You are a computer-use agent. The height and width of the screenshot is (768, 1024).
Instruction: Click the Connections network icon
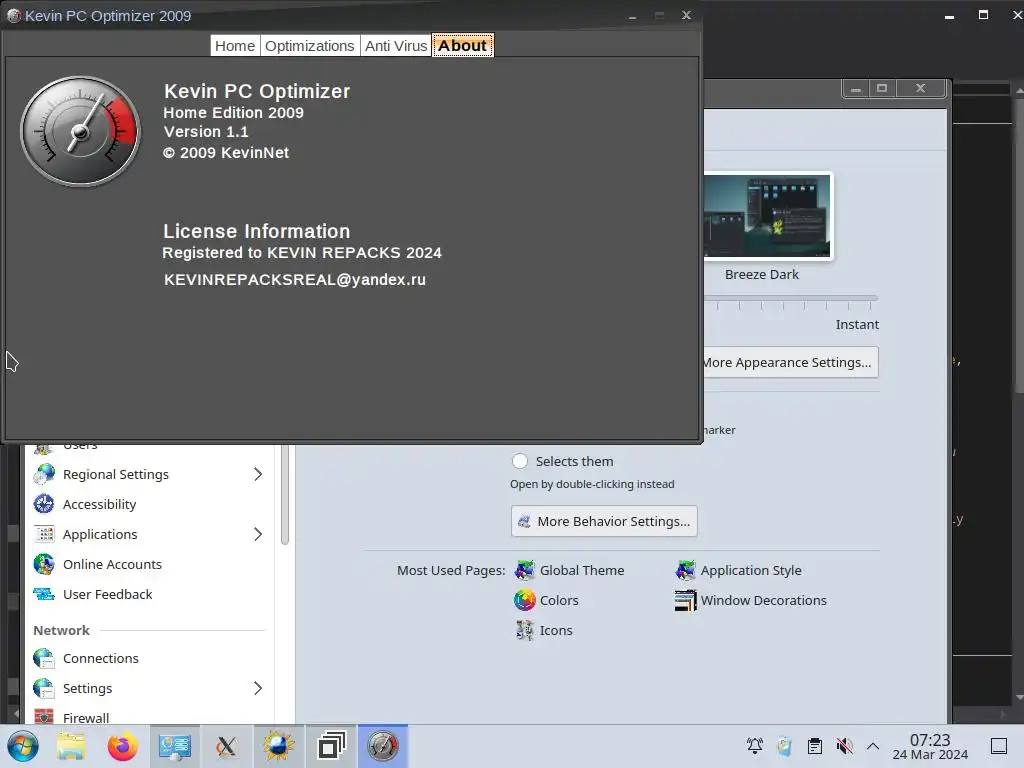pos(44,658)
